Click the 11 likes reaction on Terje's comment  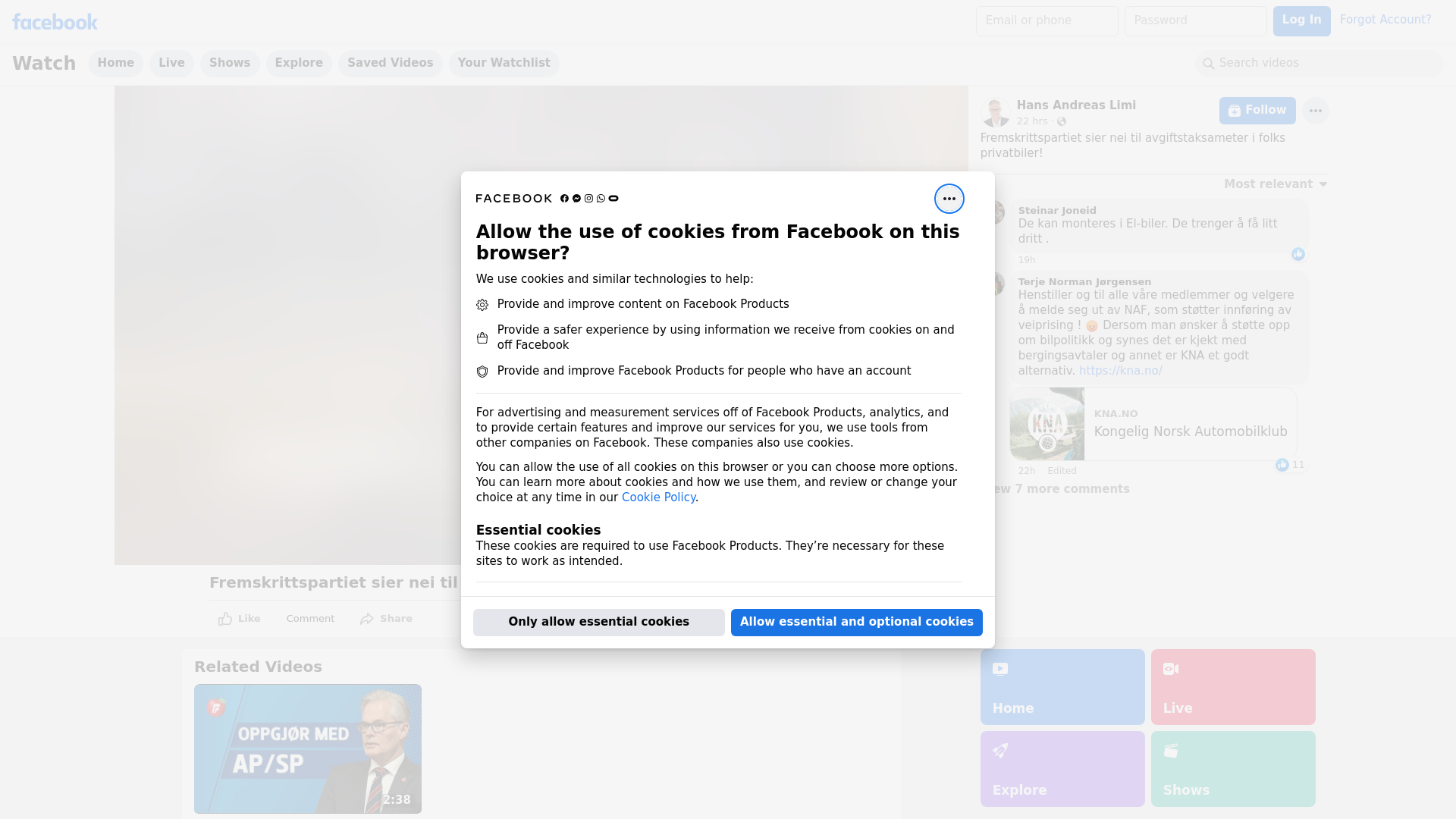point(1290,465)
